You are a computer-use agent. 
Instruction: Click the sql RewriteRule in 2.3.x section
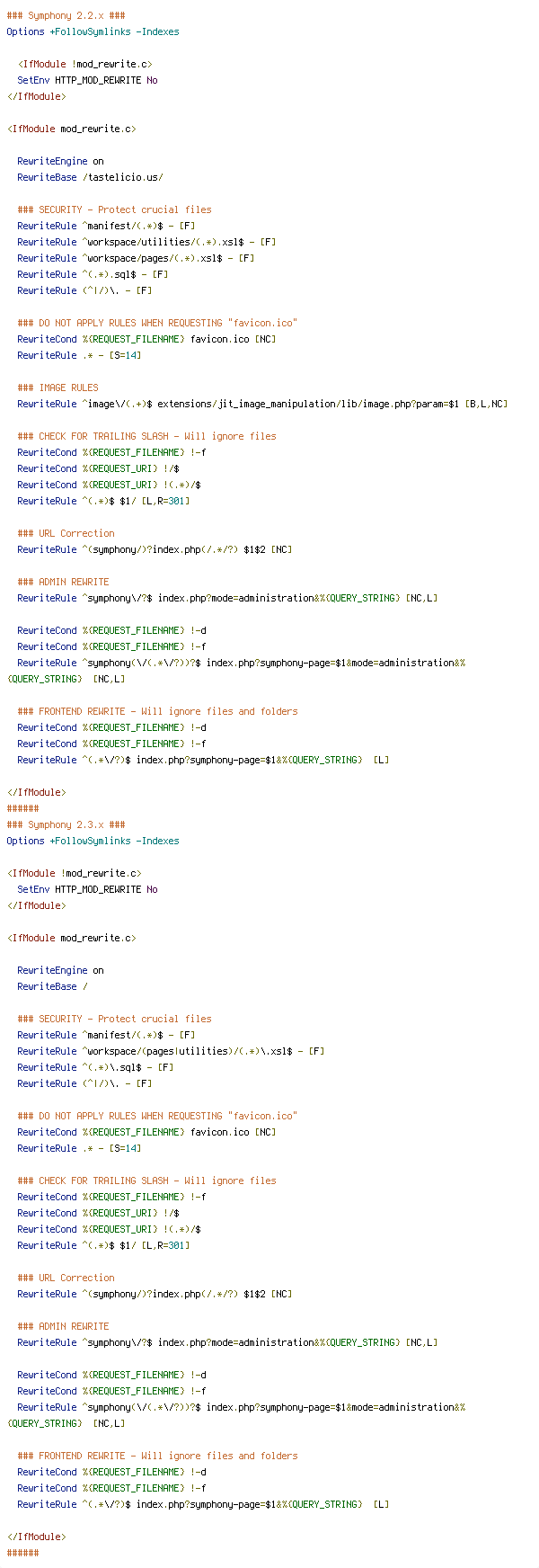point(95,1067)
